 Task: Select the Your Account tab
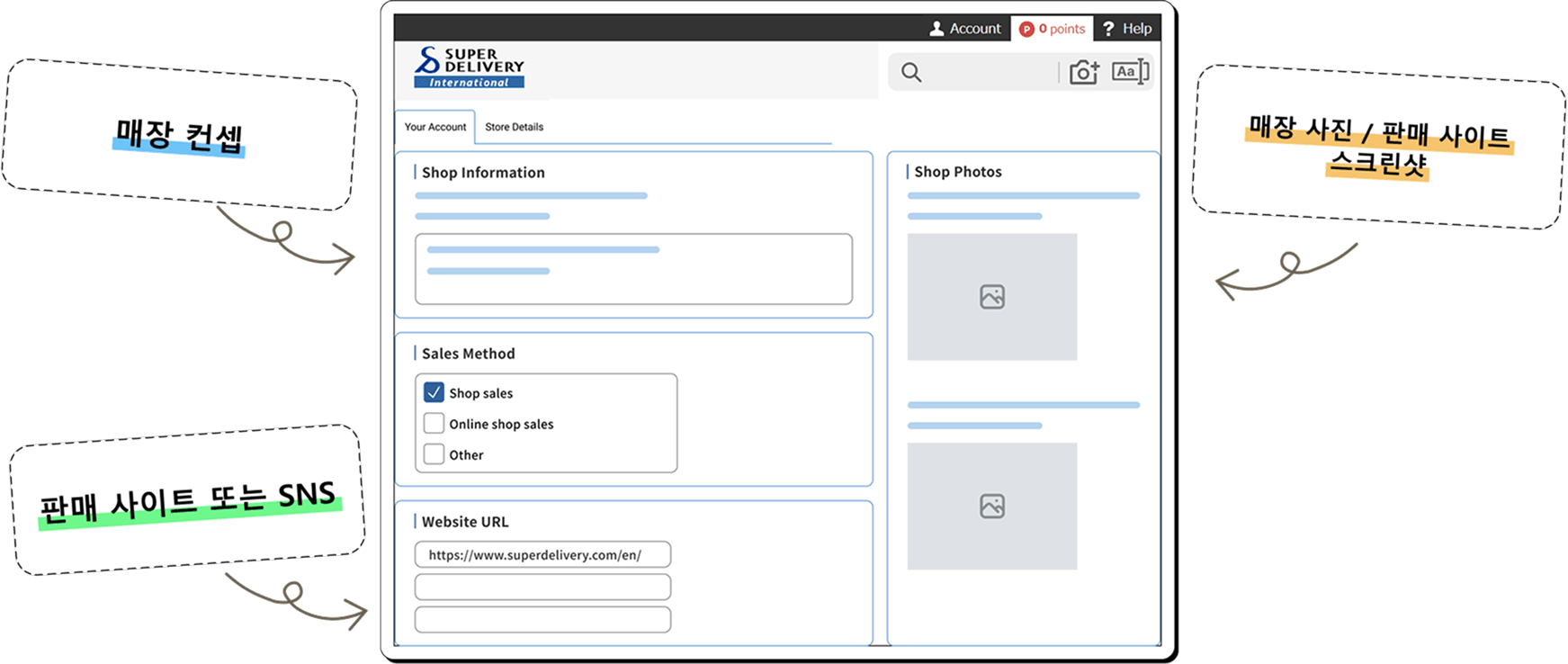(x=435, y=127)
